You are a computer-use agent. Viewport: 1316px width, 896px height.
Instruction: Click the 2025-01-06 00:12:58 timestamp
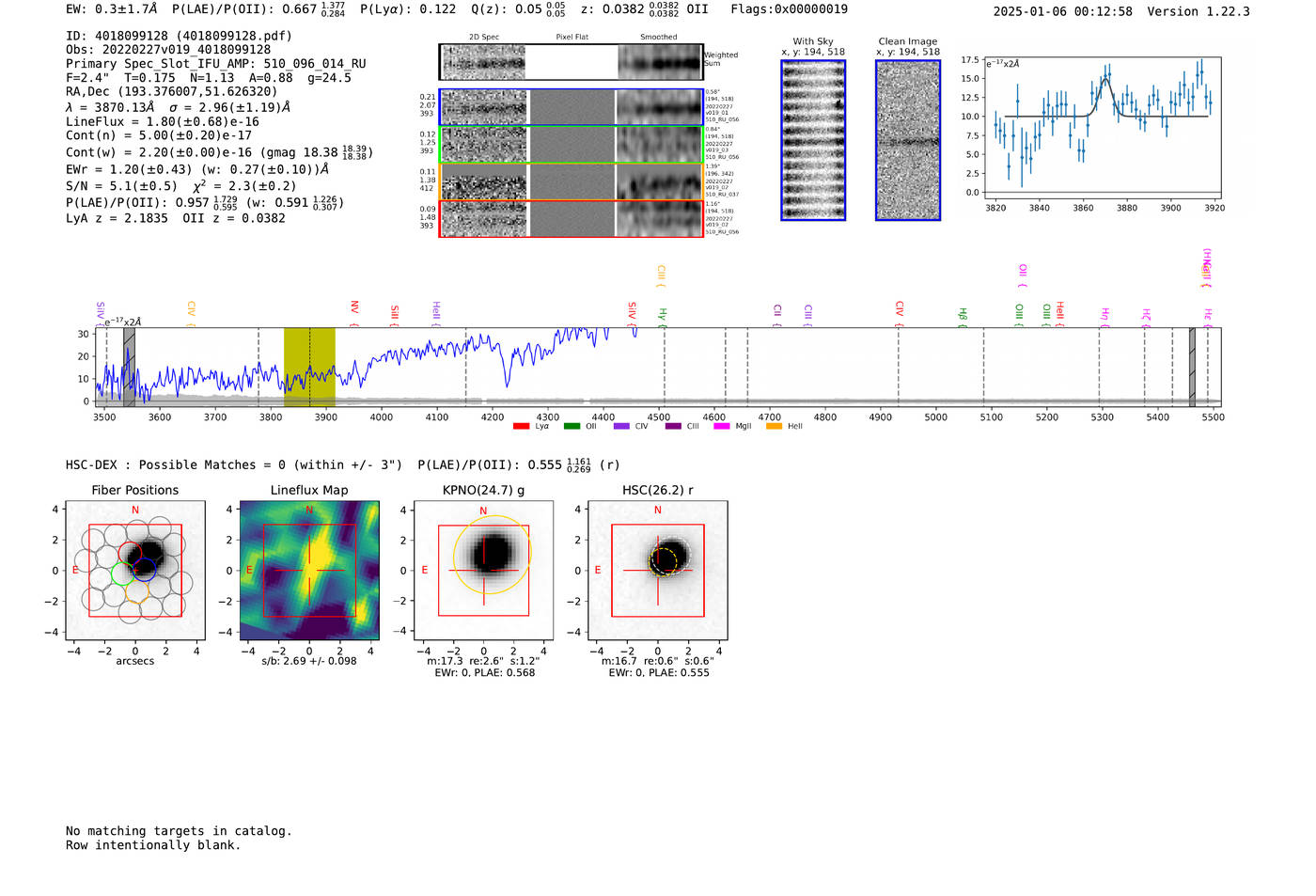[x=1063, y=11]
